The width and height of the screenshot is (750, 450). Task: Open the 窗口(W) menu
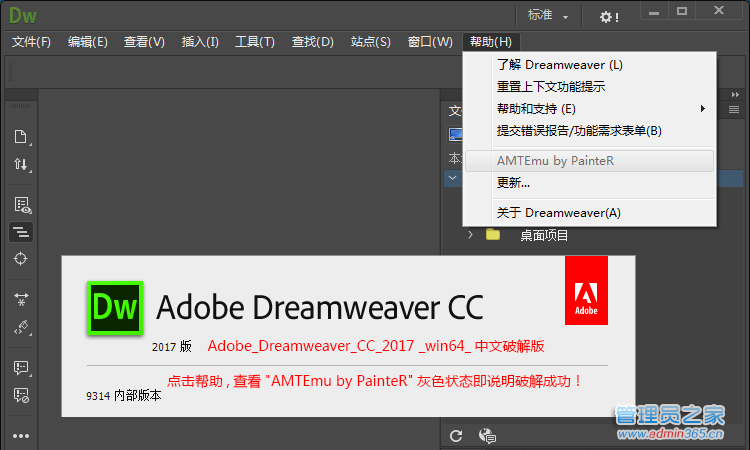[430, 42]
